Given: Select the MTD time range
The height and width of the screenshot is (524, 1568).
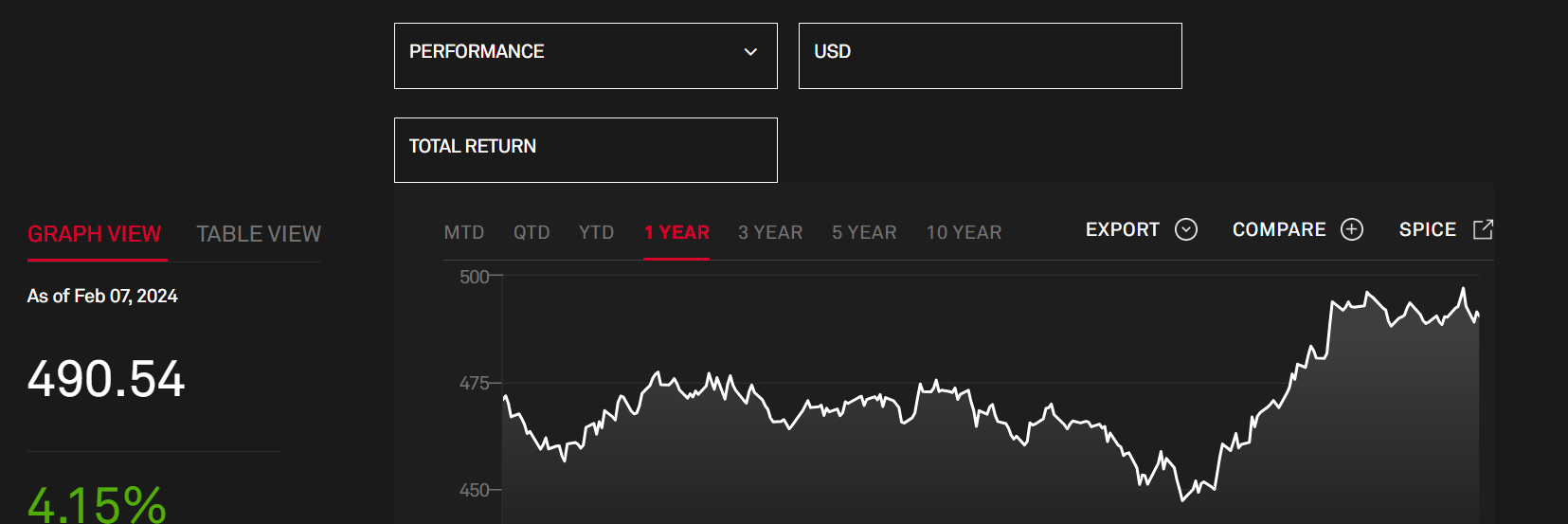Looking at the screenshot, I should 464,233.
